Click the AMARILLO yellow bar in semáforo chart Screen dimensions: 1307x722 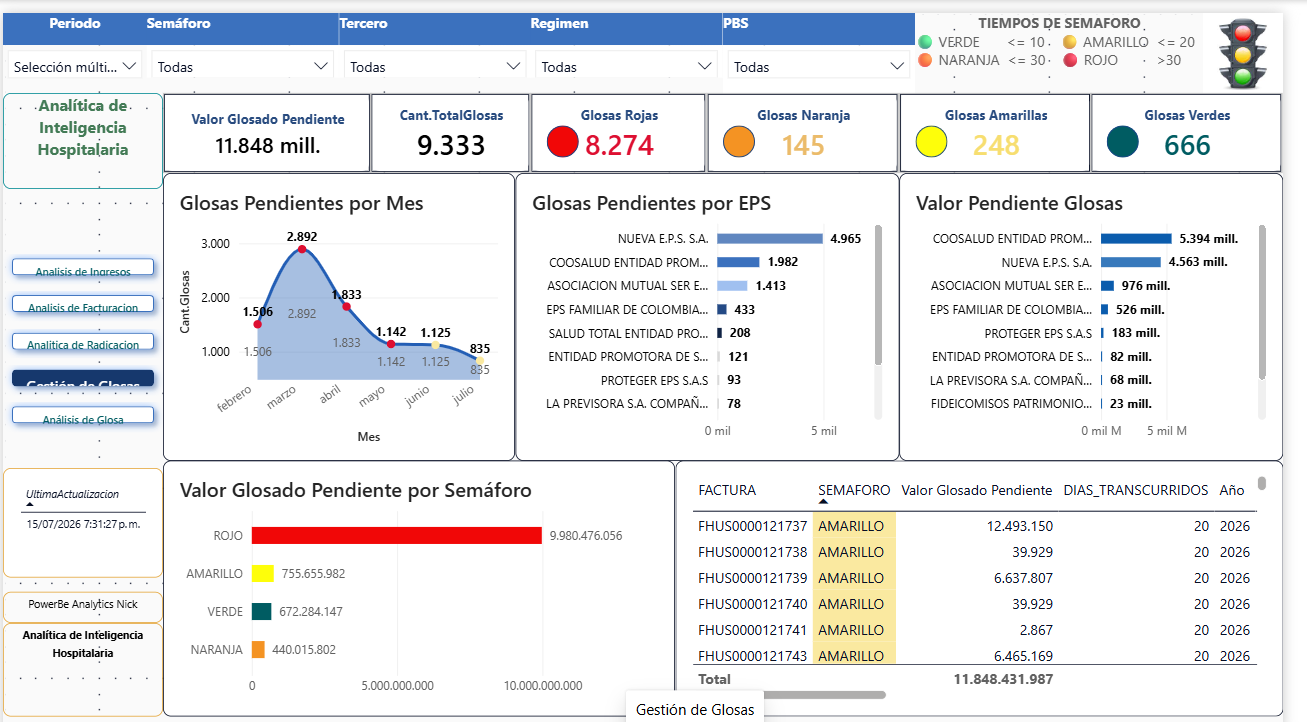[262, 574]
